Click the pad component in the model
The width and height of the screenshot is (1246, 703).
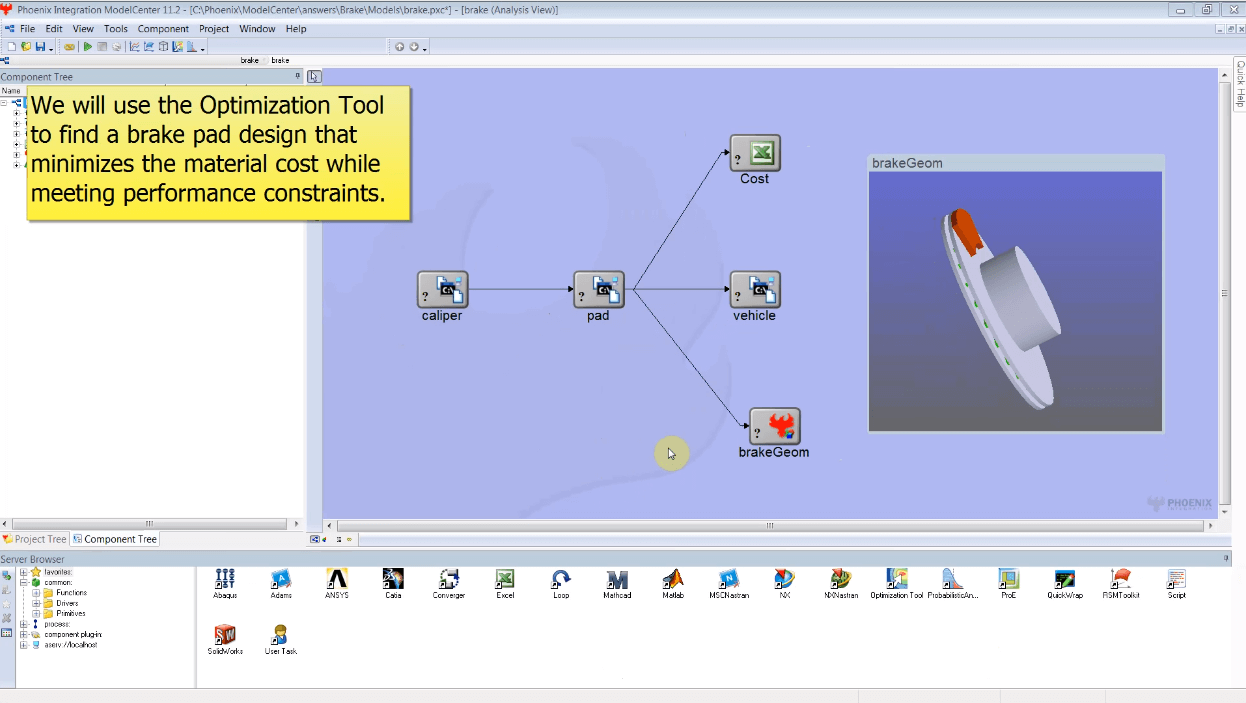[598, 290]
